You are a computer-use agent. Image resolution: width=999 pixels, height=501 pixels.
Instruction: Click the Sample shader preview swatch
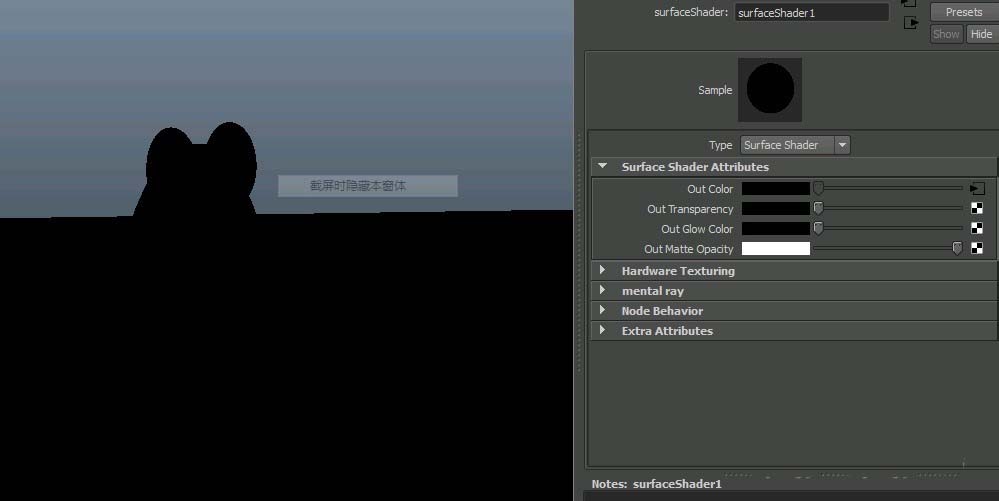[x=770, y=90]
